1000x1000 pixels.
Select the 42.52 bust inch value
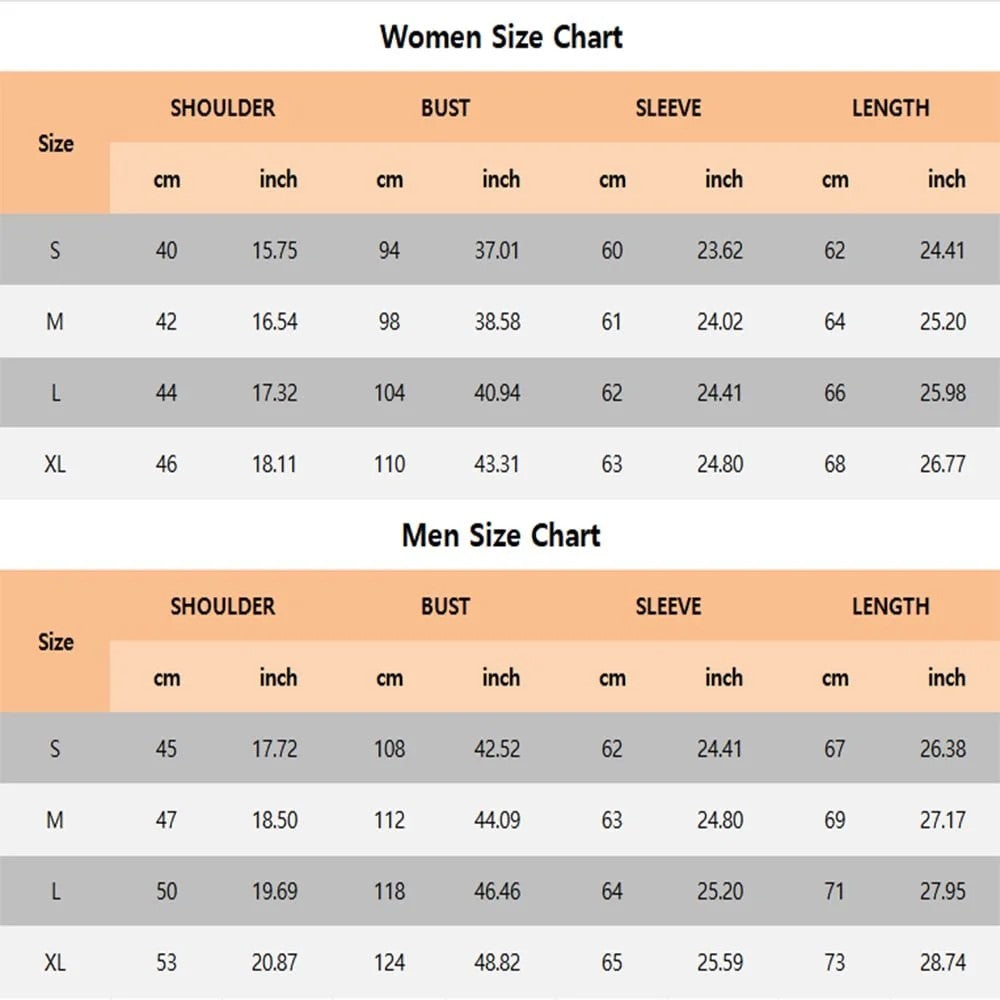point(497,748)
